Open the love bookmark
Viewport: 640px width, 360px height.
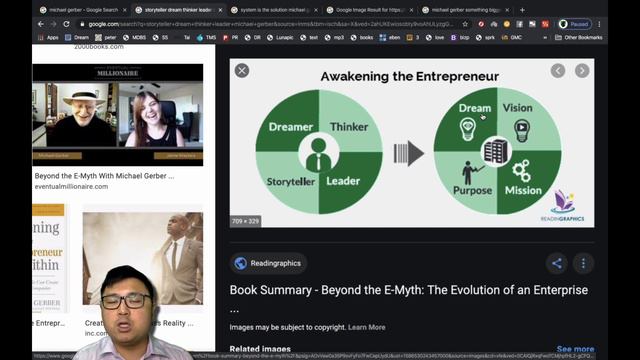coord(435,38)
